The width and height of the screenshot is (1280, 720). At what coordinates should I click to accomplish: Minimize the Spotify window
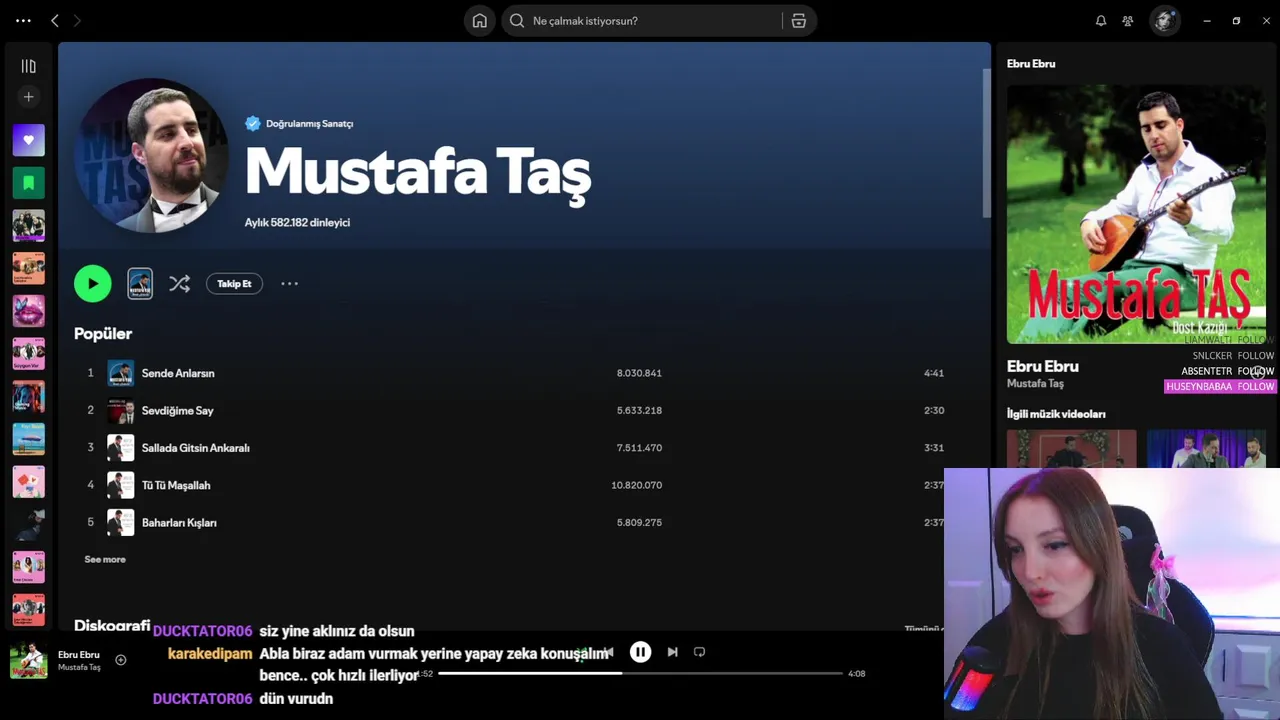tap(1207, 20)
